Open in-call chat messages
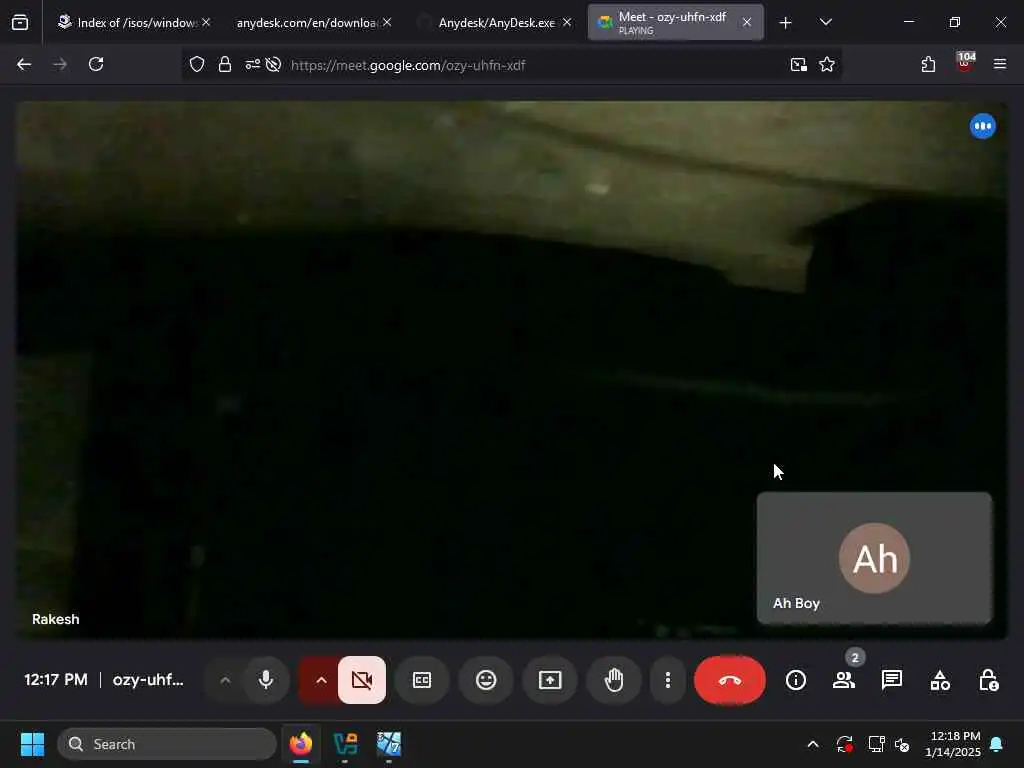Viewport: 1024px width, 768px height. (891, 680)
